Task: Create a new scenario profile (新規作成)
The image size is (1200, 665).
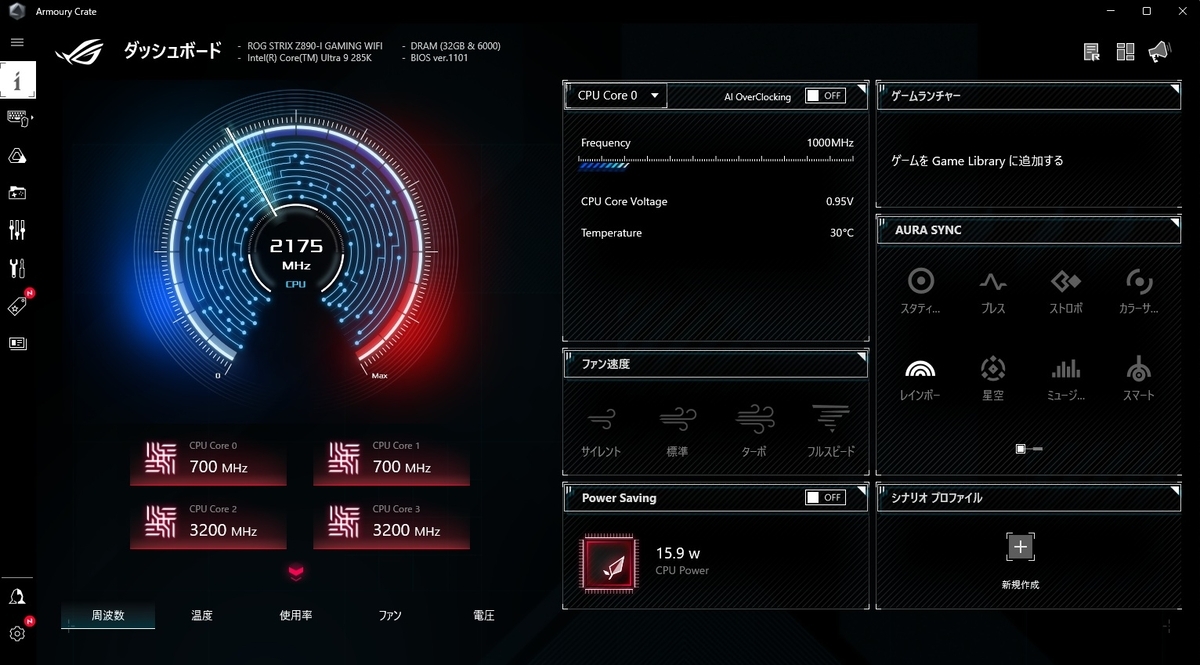Action: [1020, 560]
